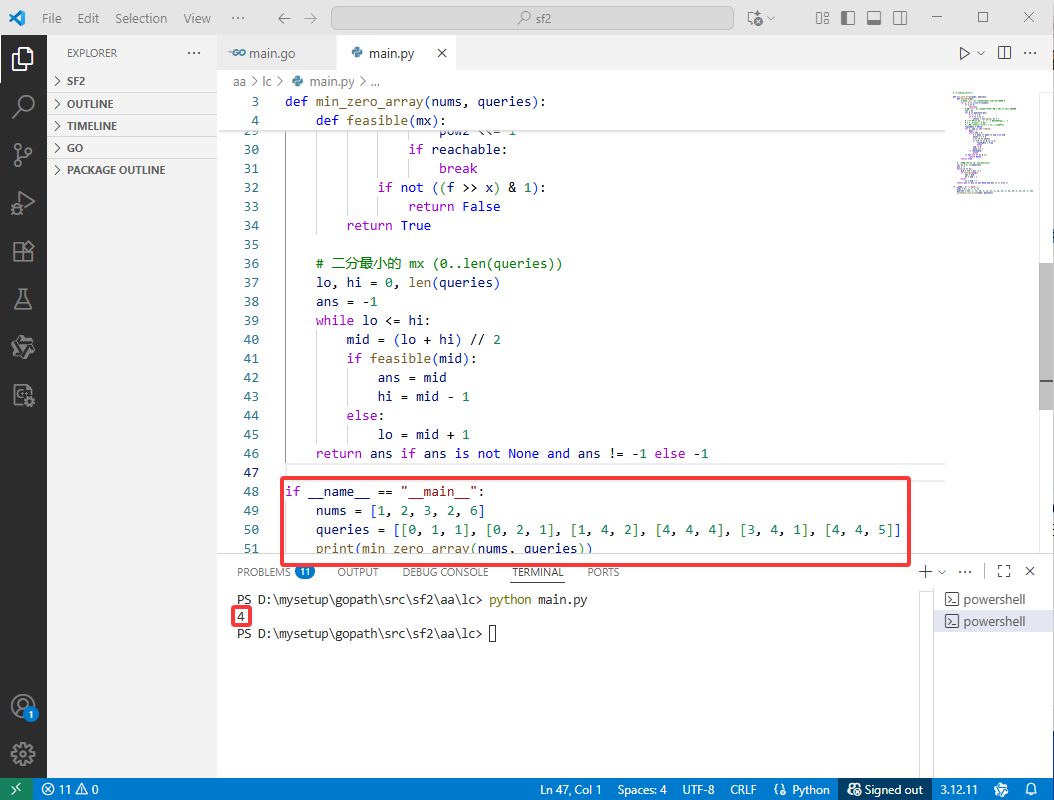Open the Edit menu

(88, 18)
